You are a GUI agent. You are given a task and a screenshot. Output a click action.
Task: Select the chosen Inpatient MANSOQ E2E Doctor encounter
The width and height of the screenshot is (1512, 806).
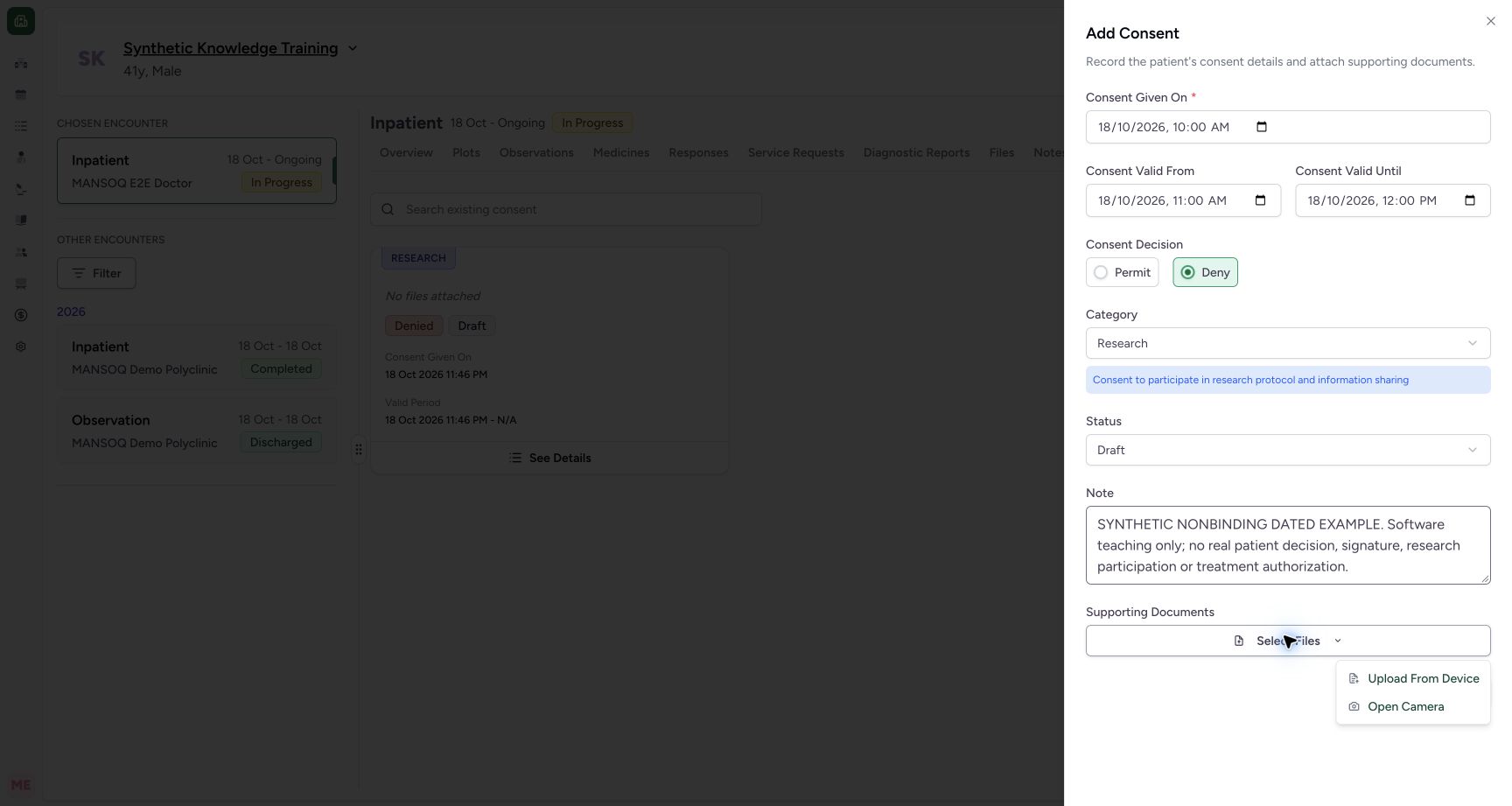[x=197, y=171]
